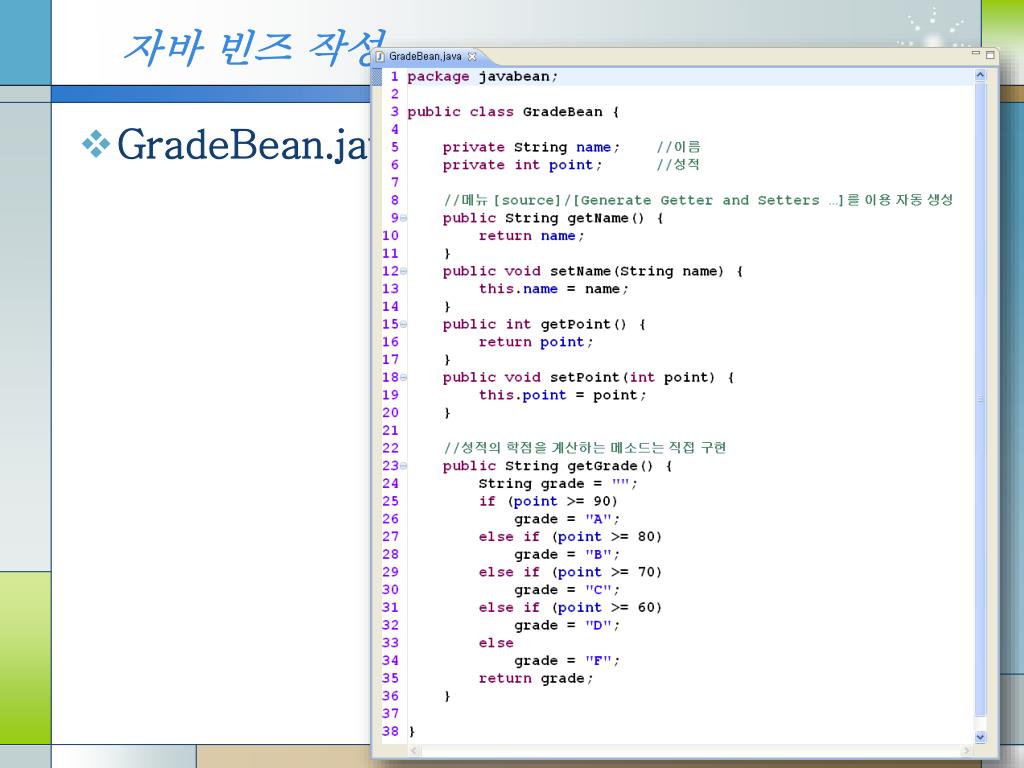Minimize the editor pane
The width and height of the screenshot is (1024, 768).
[976, 54]
